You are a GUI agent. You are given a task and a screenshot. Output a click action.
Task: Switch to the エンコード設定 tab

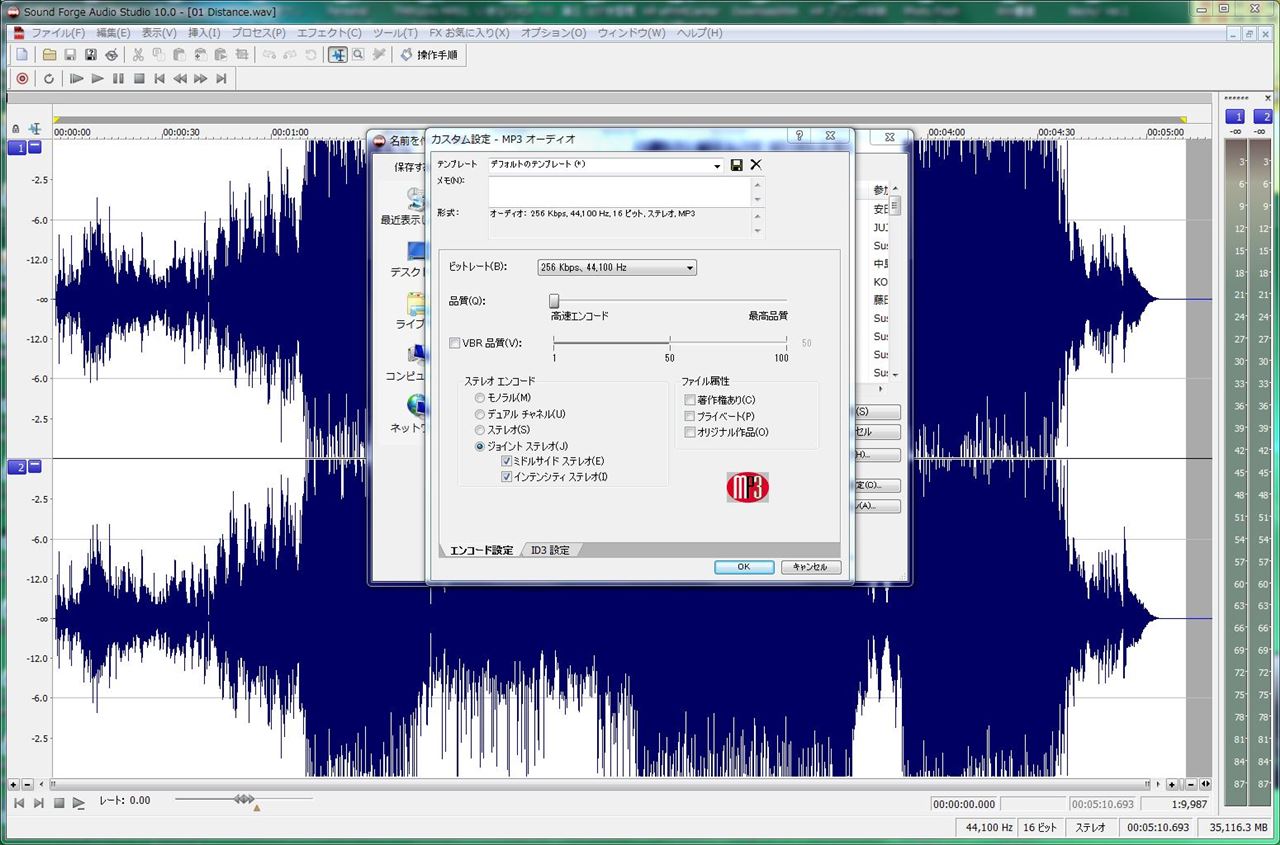click(x=481, y=550)
